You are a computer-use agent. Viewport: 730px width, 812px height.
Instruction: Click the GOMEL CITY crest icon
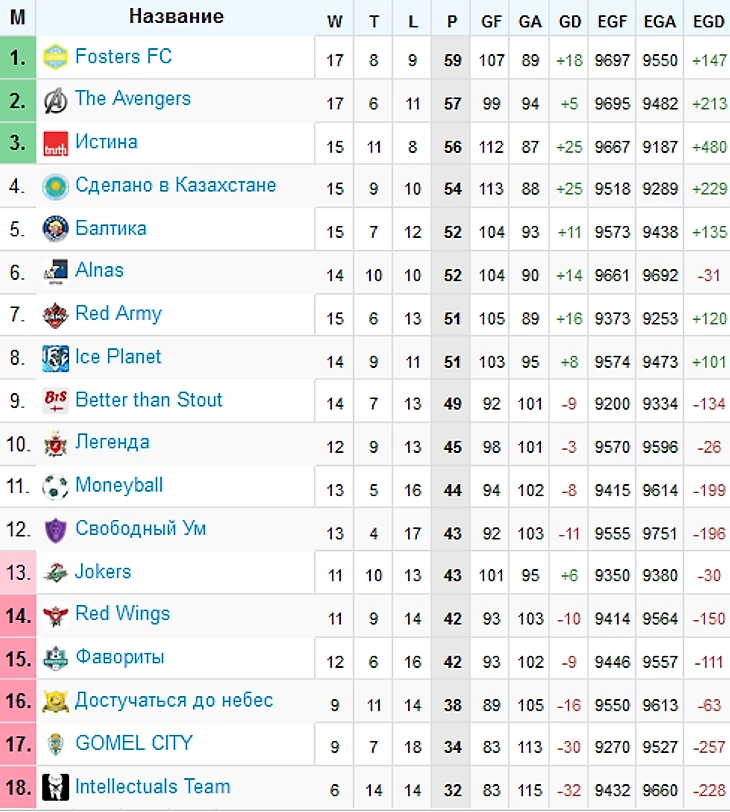55,745
